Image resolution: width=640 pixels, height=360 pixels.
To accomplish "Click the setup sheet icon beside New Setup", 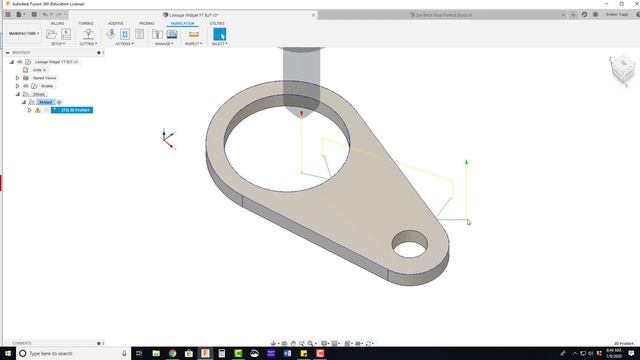I will pos(66,34).
